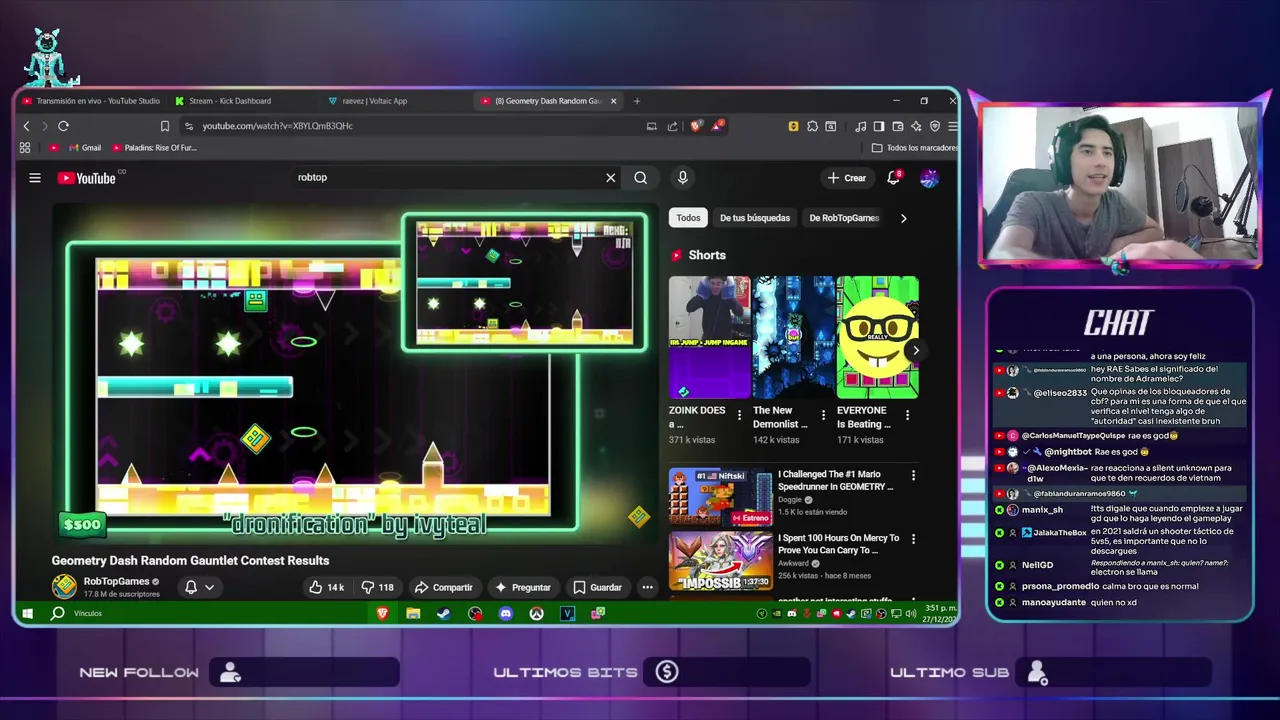Open 'The New Demonlist' short
1280x720 pixels.
pos(793,337)
